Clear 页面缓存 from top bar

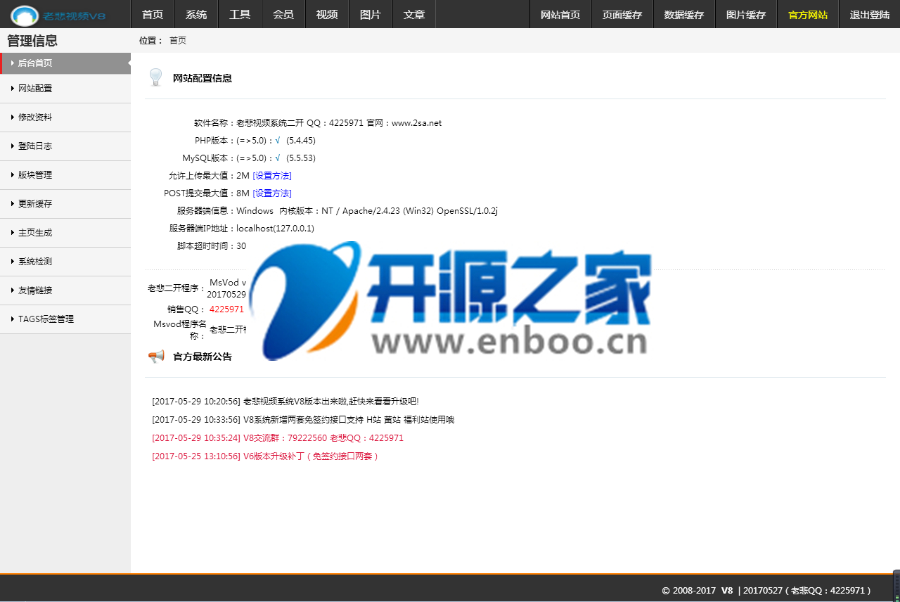[622, 14]
